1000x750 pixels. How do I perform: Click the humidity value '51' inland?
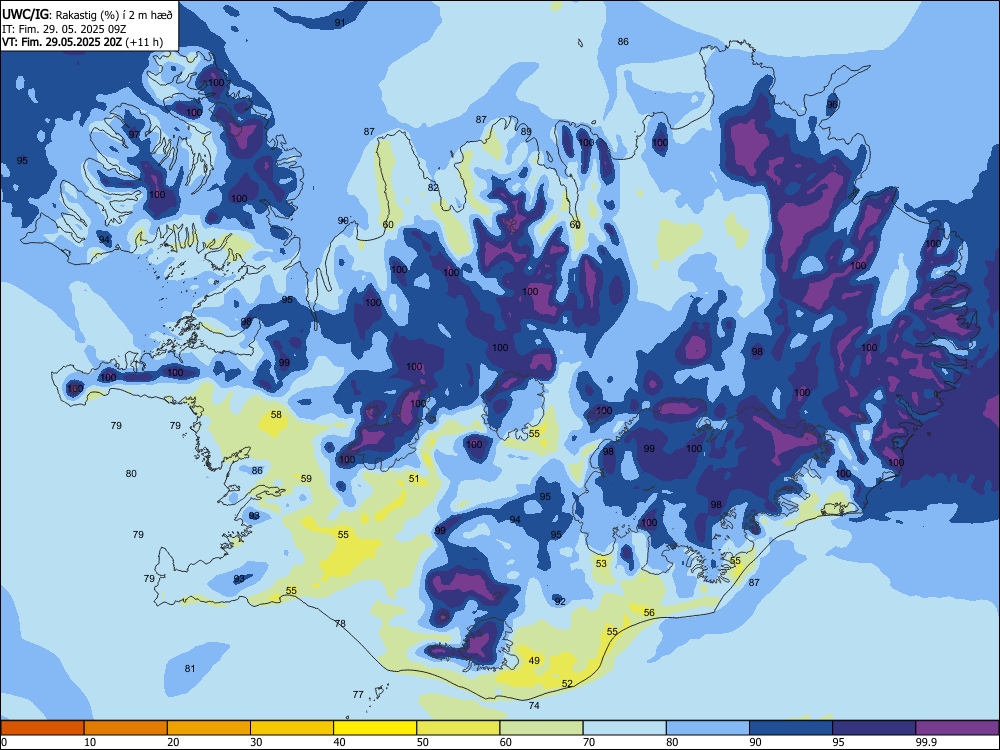[414, 478]
